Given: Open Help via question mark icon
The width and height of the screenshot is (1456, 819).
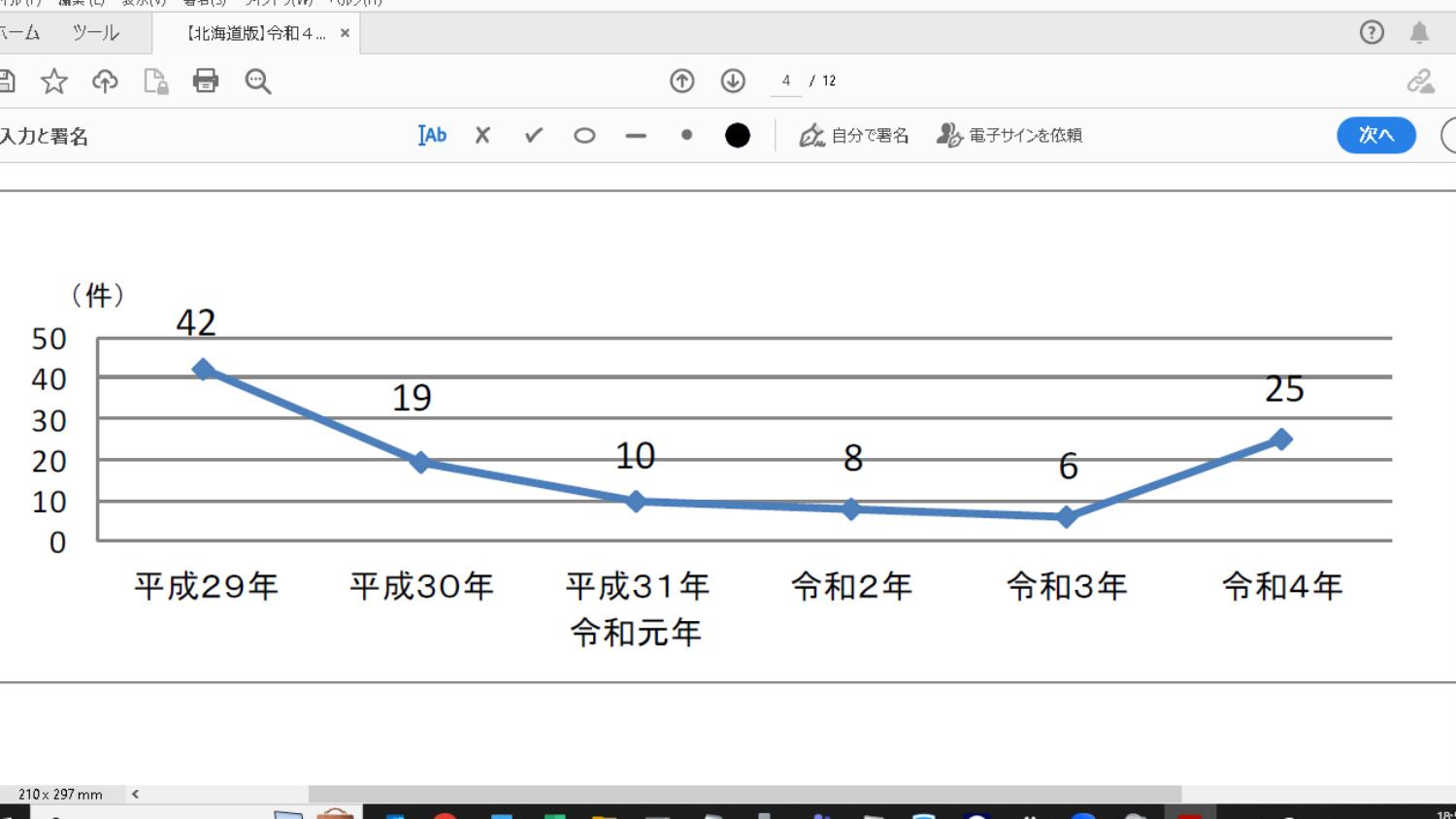Looking at the screenshot, I should 1372,32.
